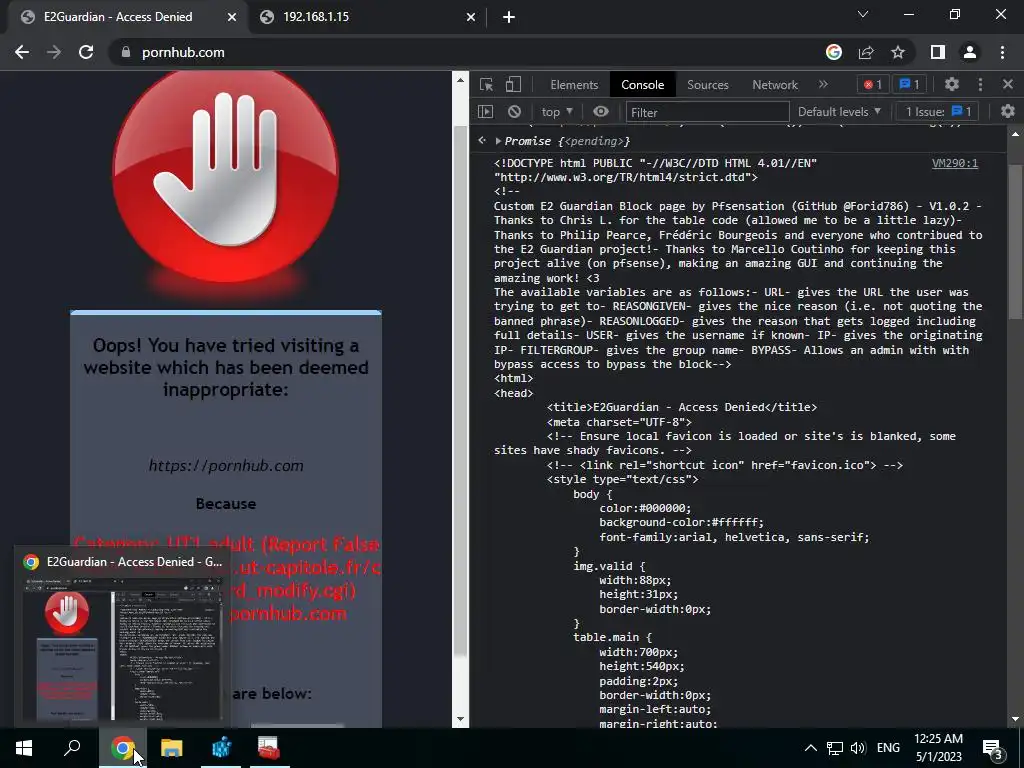1024x768 pixels.
Task: Click the Chrome taskbar icon
Action: pyautogui.click(x=123, y=748)
